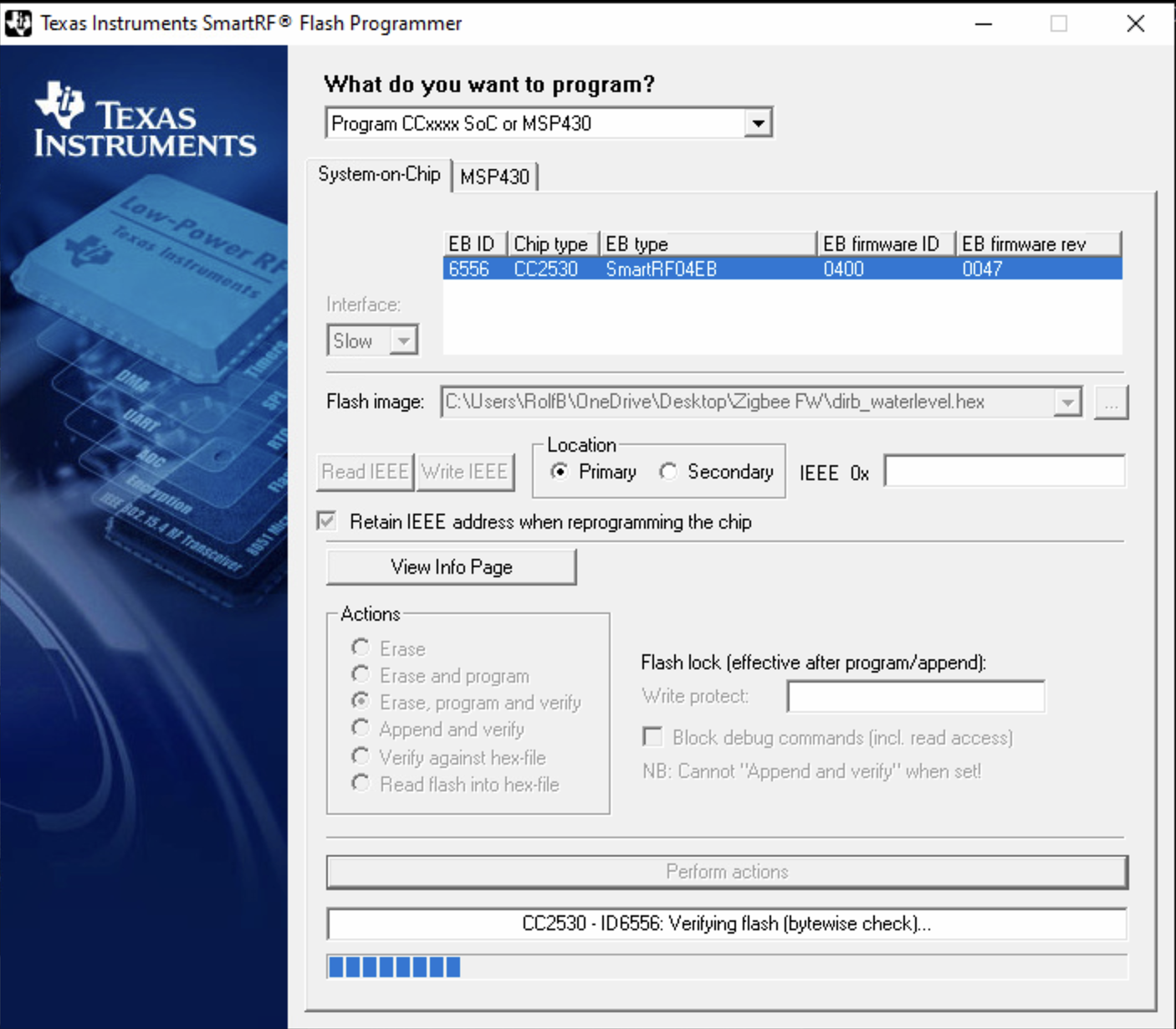Viewport: 1176px width, 1029px height.
Task: Toggle Retain IEEE address checkbox
Action: (327, 521)
